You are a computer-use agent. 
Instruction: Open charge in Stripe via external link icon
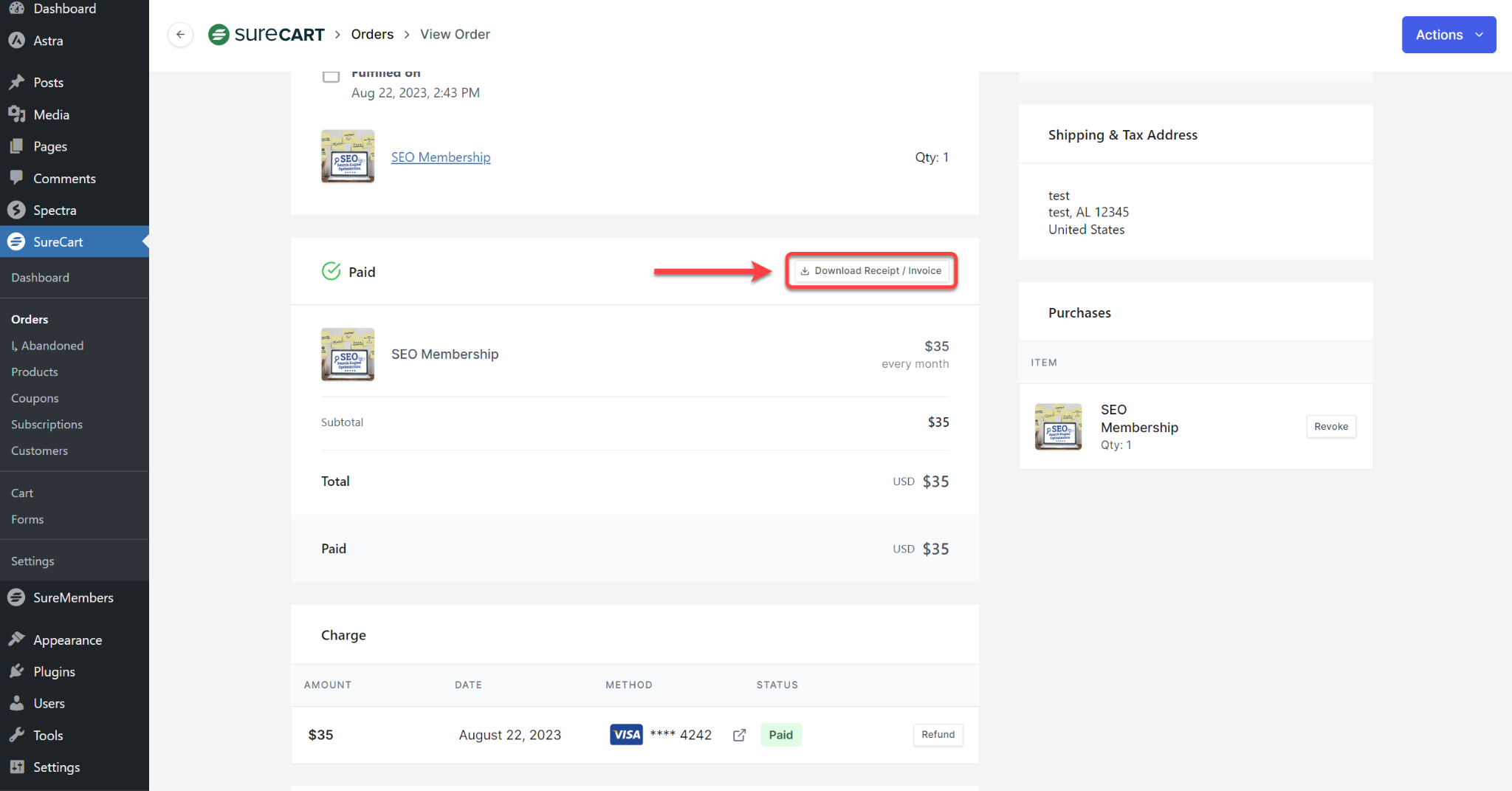click(x=739, y=735)
